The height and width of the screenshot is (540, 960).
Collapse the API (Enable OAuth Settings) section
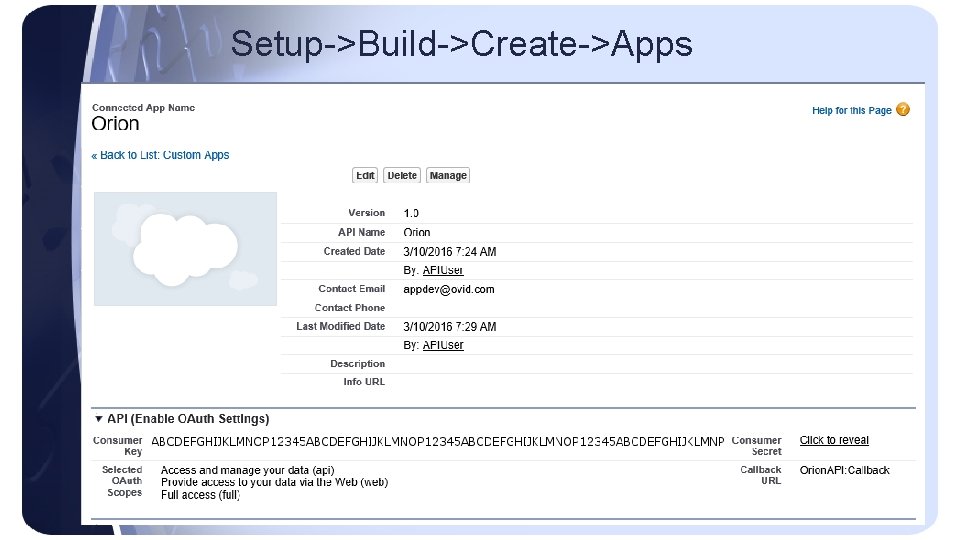coord(99,419)
